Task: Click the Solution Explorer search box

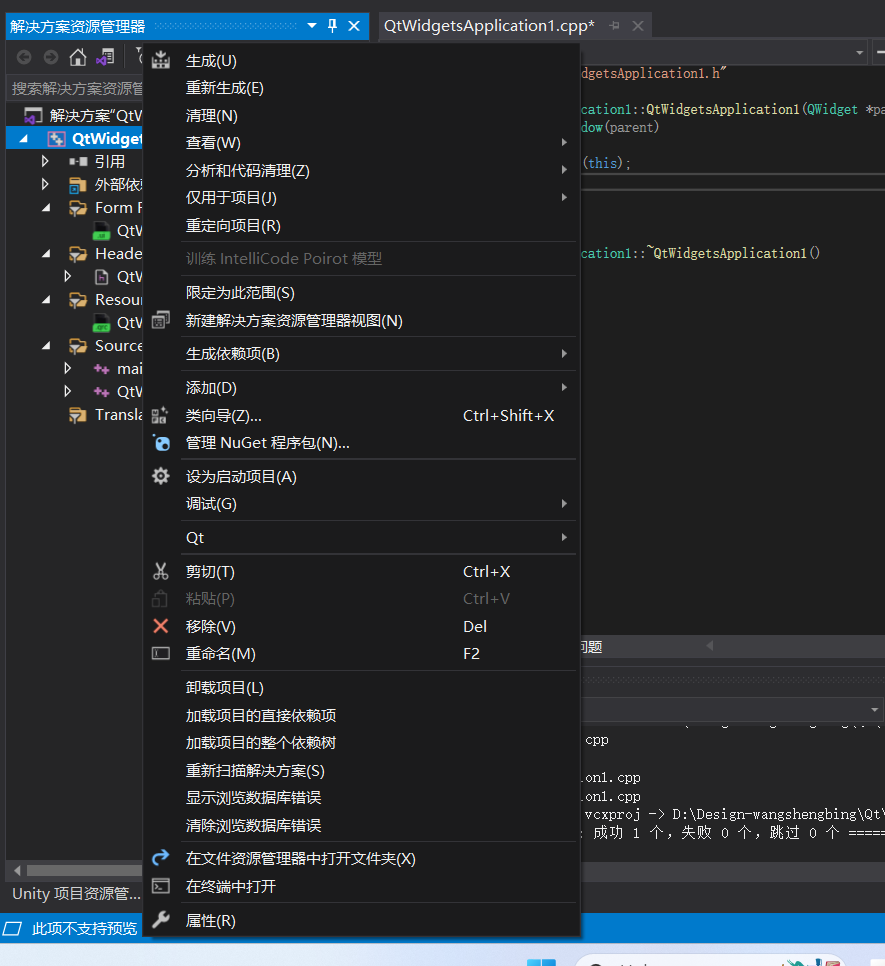Action: [76, 88]
